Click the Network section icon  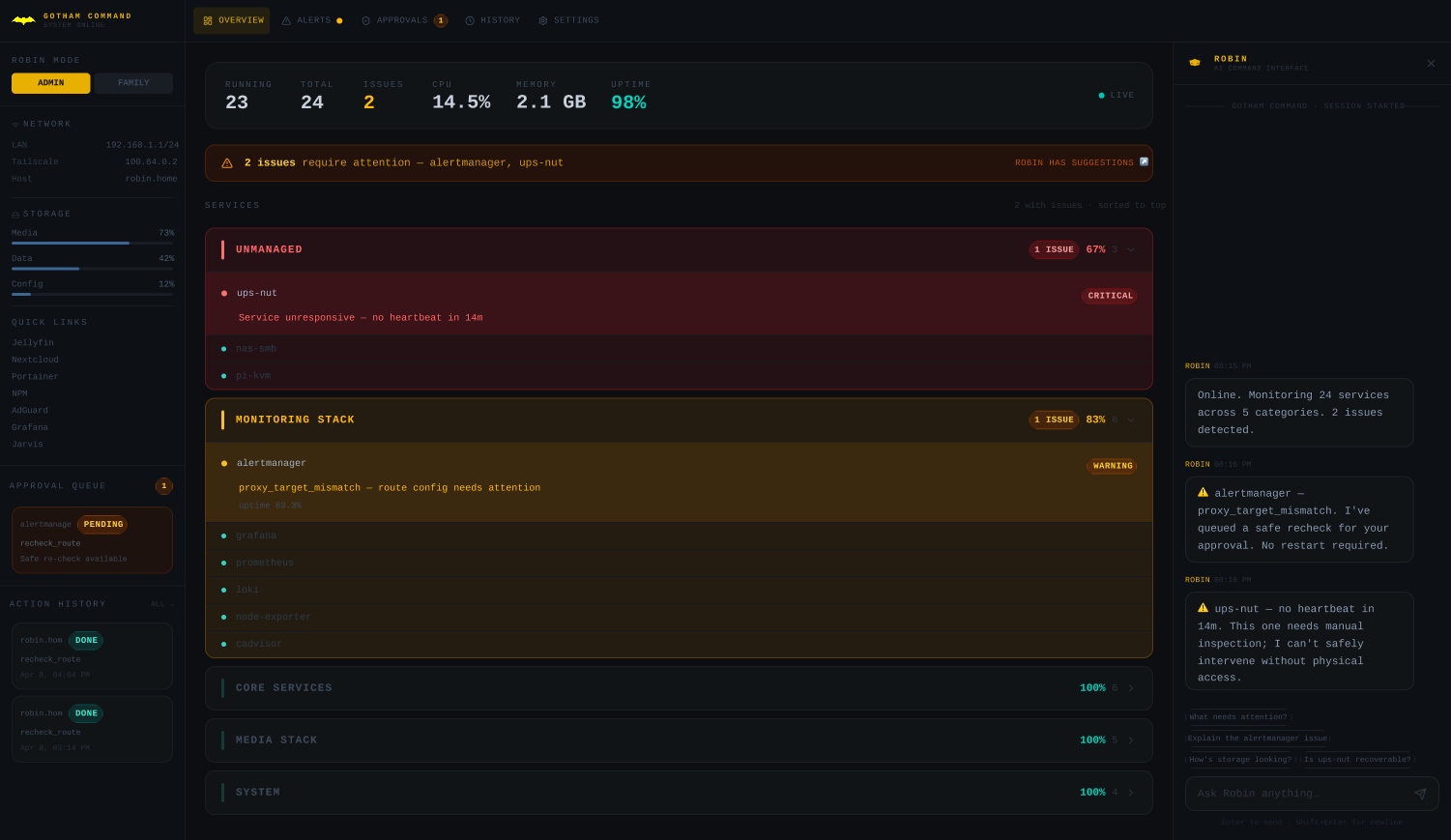[15, 125]
